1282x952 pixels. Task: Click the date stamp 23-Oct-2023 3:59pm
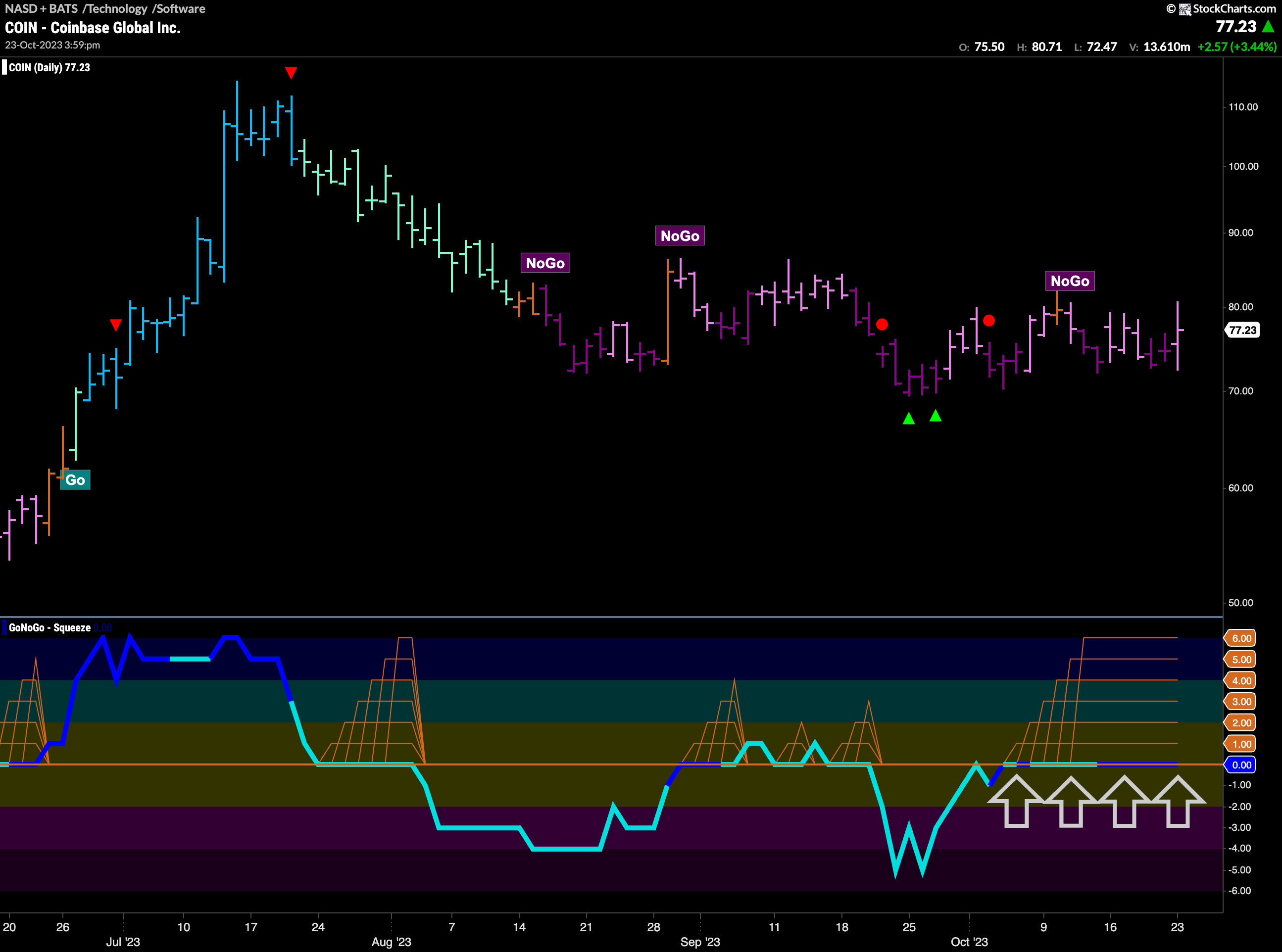click(x=52, y=45)
